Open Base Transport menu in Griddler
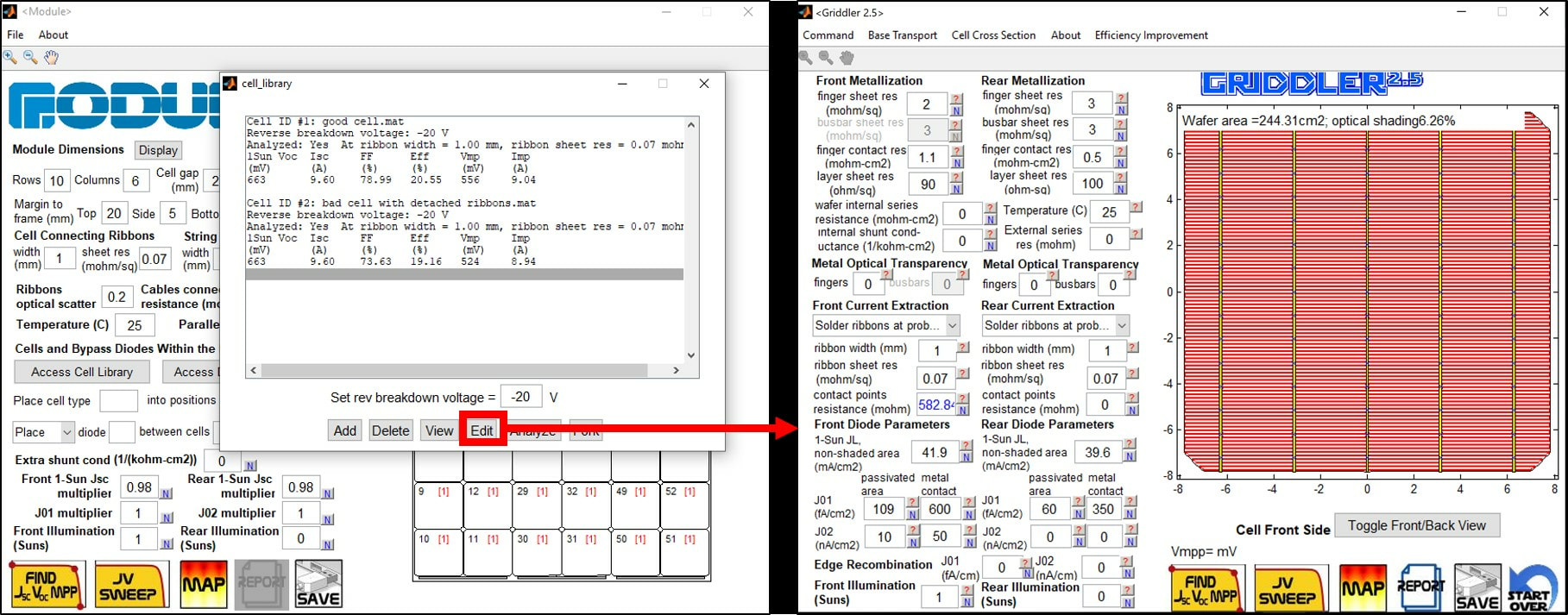1568x615 pixels. tap(903, 35)
